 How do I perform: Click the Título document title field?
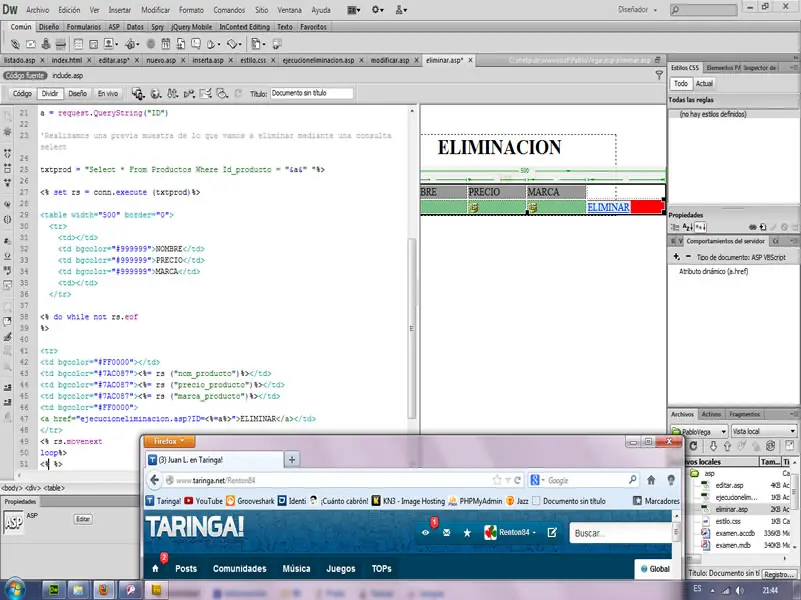pos(311,93)
